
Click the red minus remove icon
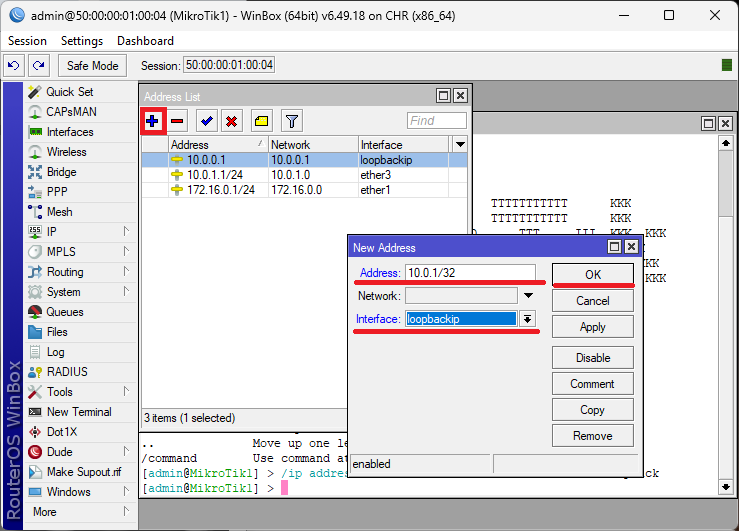177,121
